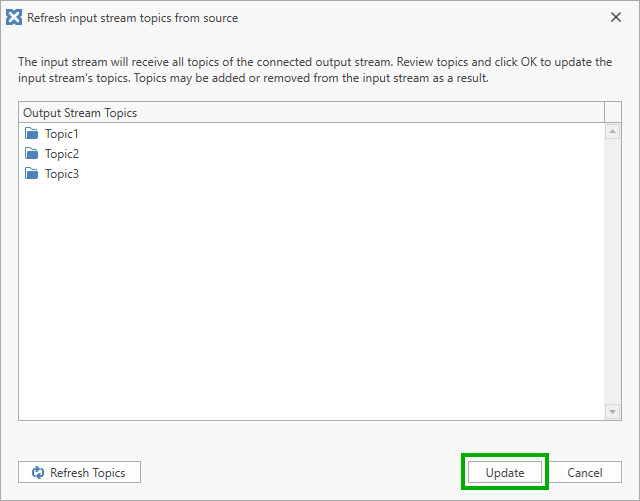Click the Topic2 folder icon
Viewport: 640px width, 501px height.
(31, 154)
